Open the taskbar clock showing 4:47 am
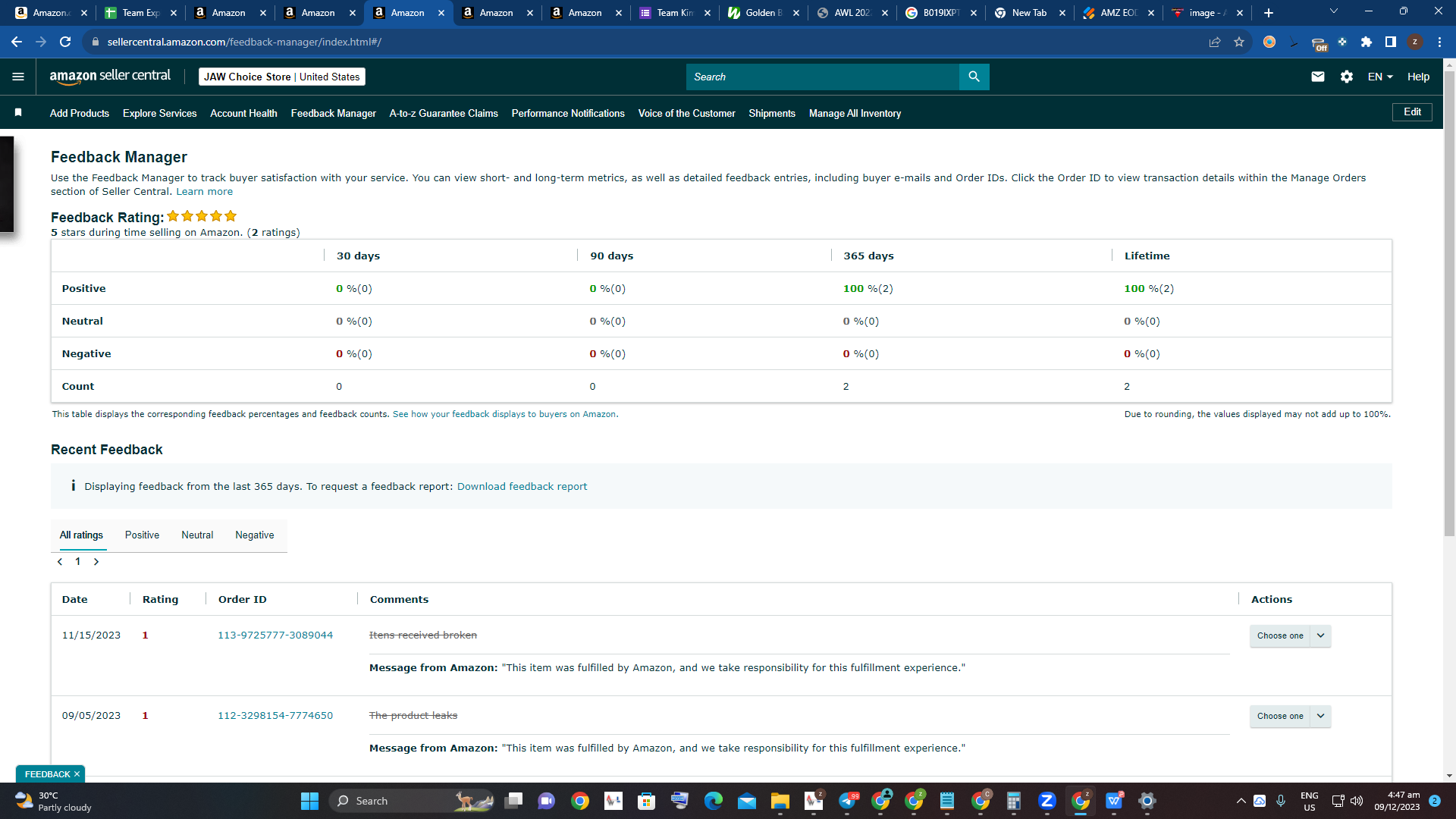Viewport: 1456px width, 819px height. 1397,801
